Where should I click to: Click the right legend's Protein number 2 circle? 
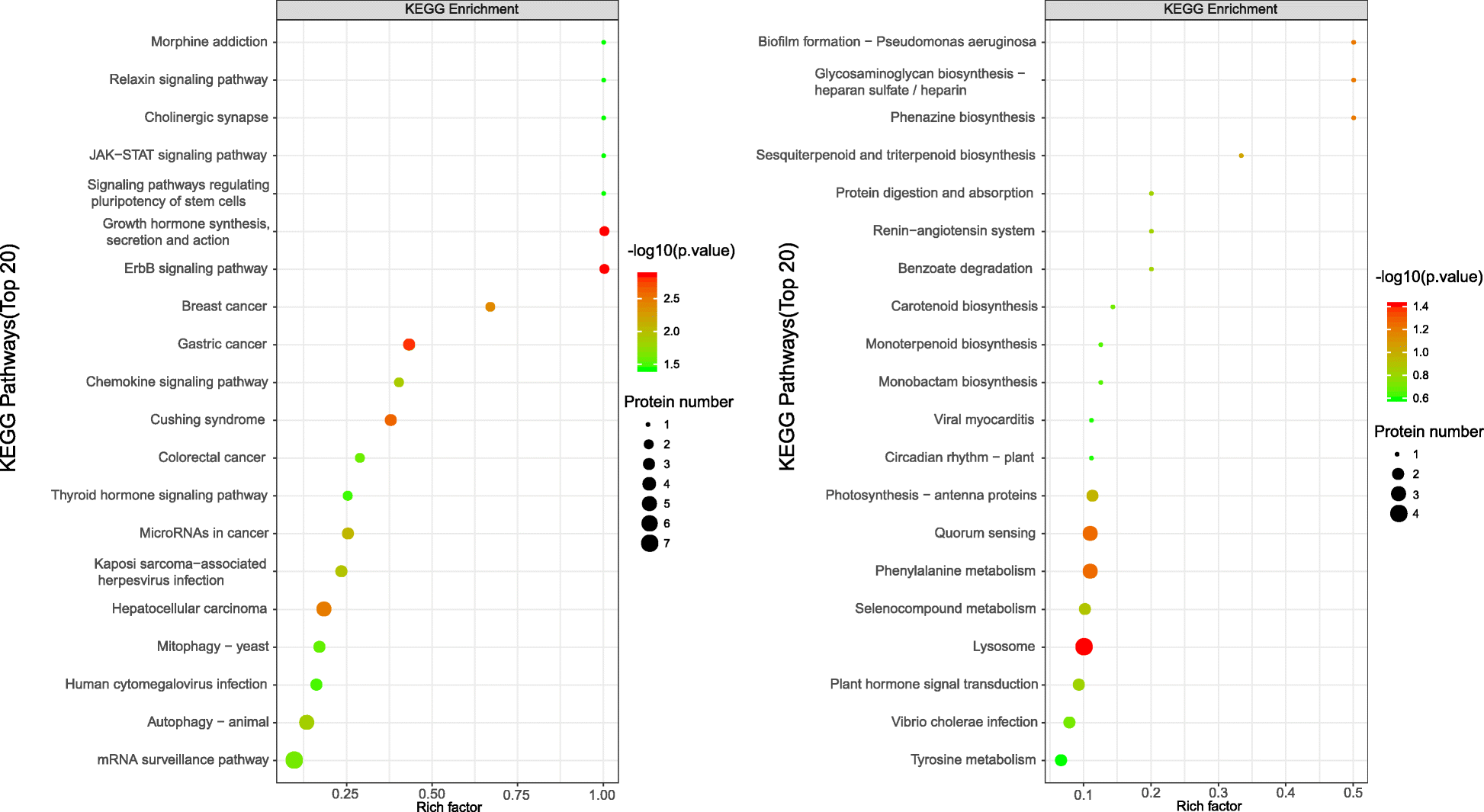pos(1398,474)
